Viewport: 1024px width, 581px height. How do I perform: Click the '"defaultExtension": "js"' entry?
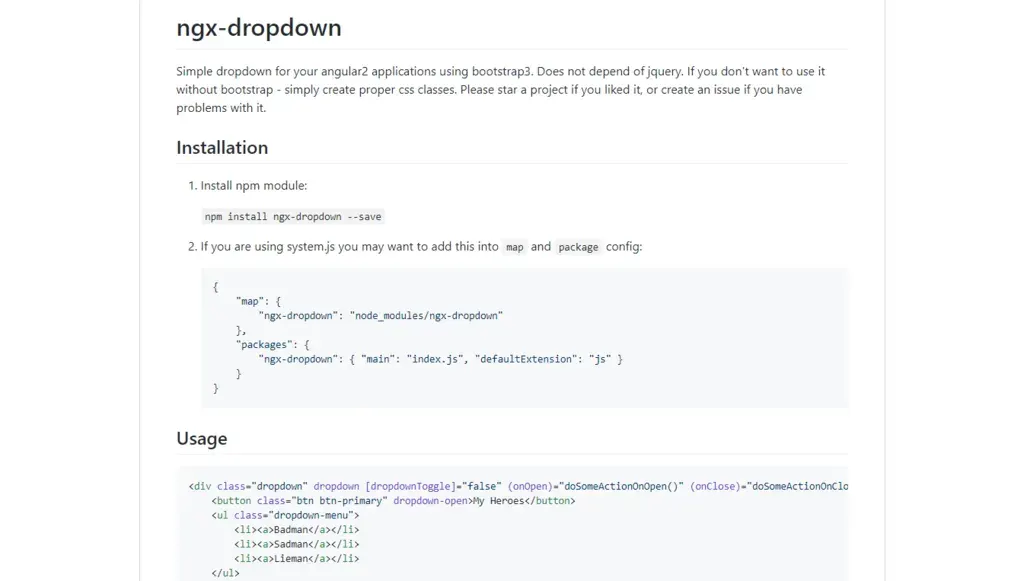tap(543, 359)
